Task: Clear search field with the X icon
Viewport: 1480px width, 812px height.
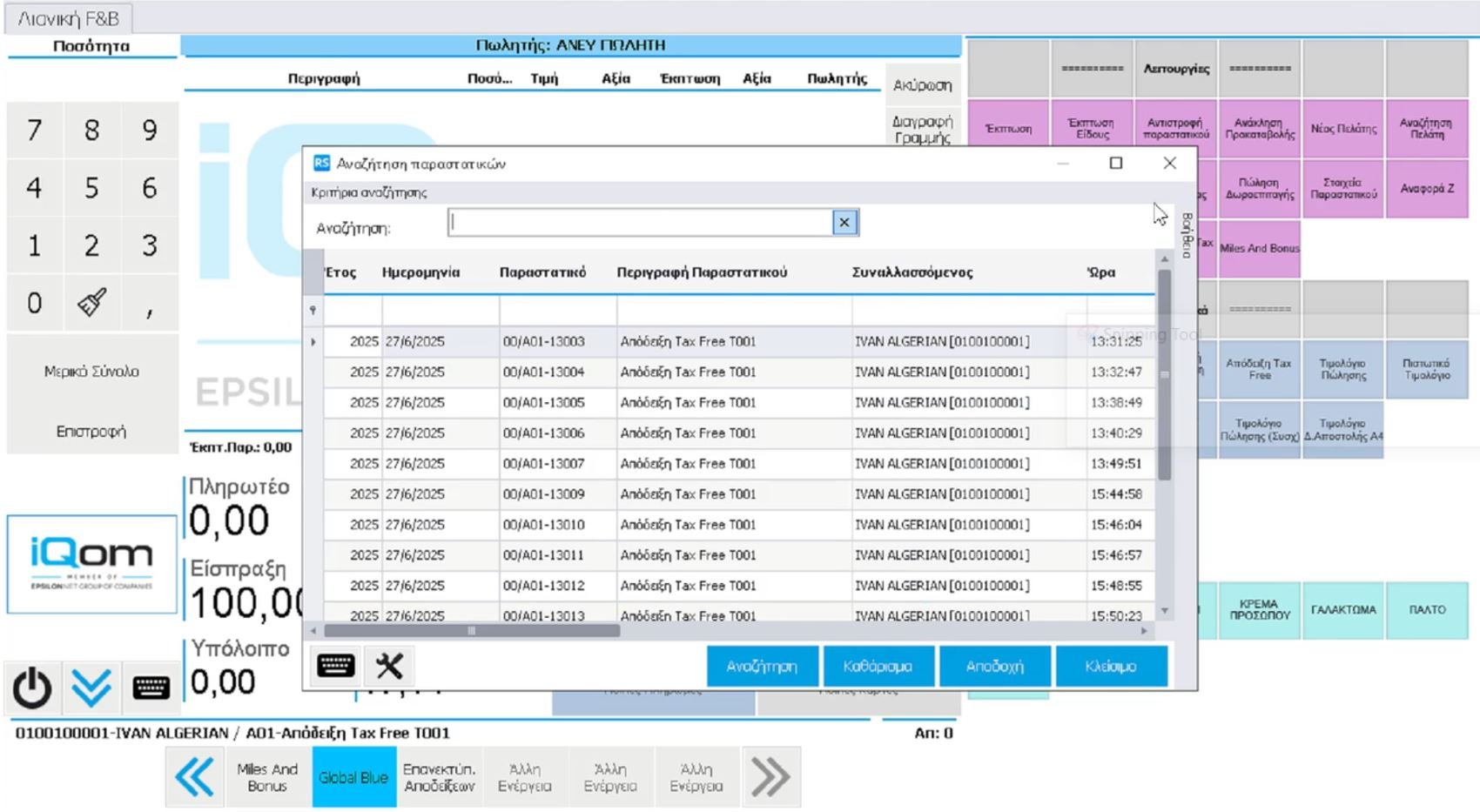Action: coord(844,223)
